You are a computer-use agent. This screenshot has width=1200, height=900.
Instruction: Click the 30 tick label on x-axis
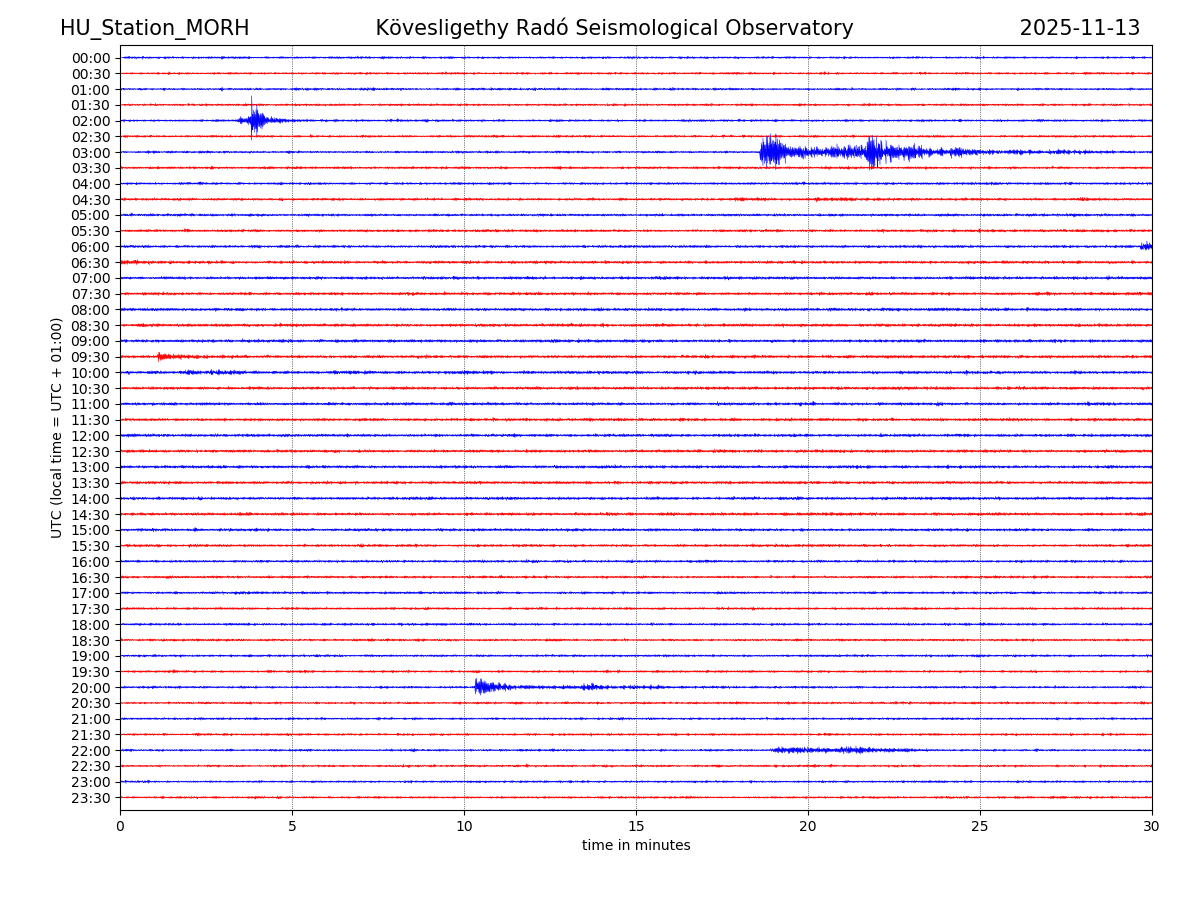pyautogui.click(x=1151, y=827)
